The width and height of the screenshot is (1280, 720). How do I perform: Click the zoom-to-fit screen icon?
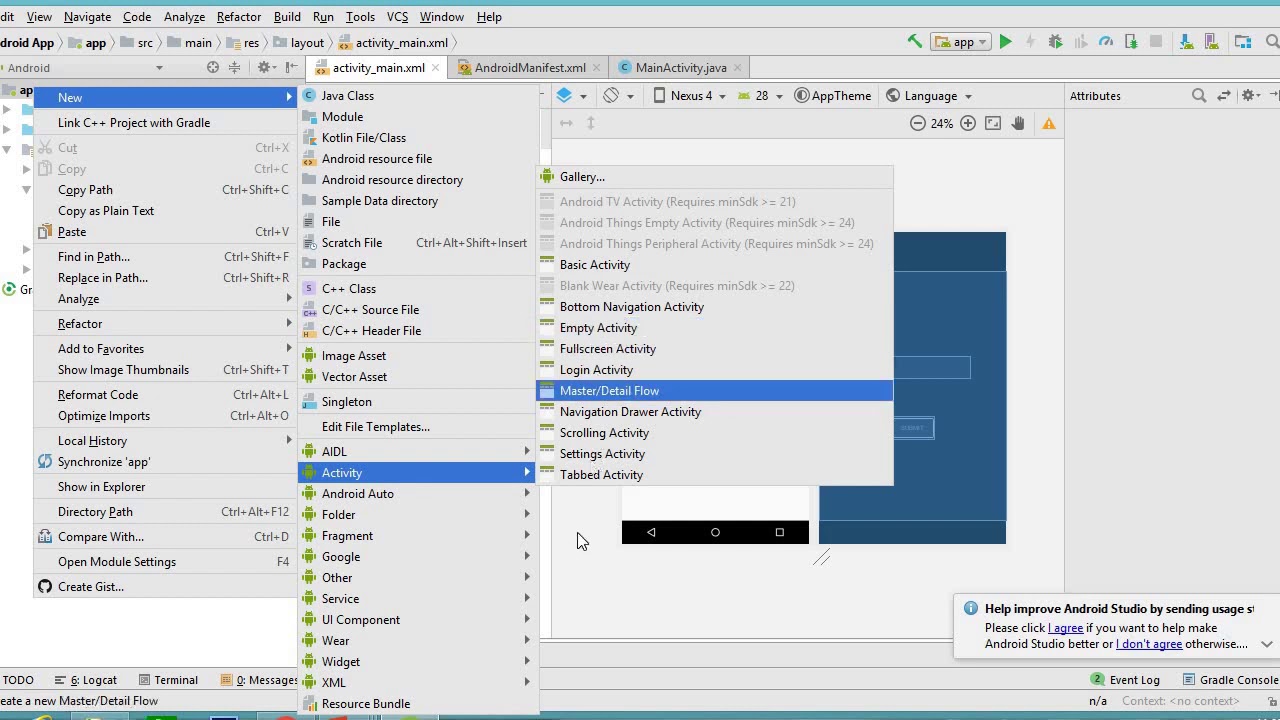pos(993,123)
